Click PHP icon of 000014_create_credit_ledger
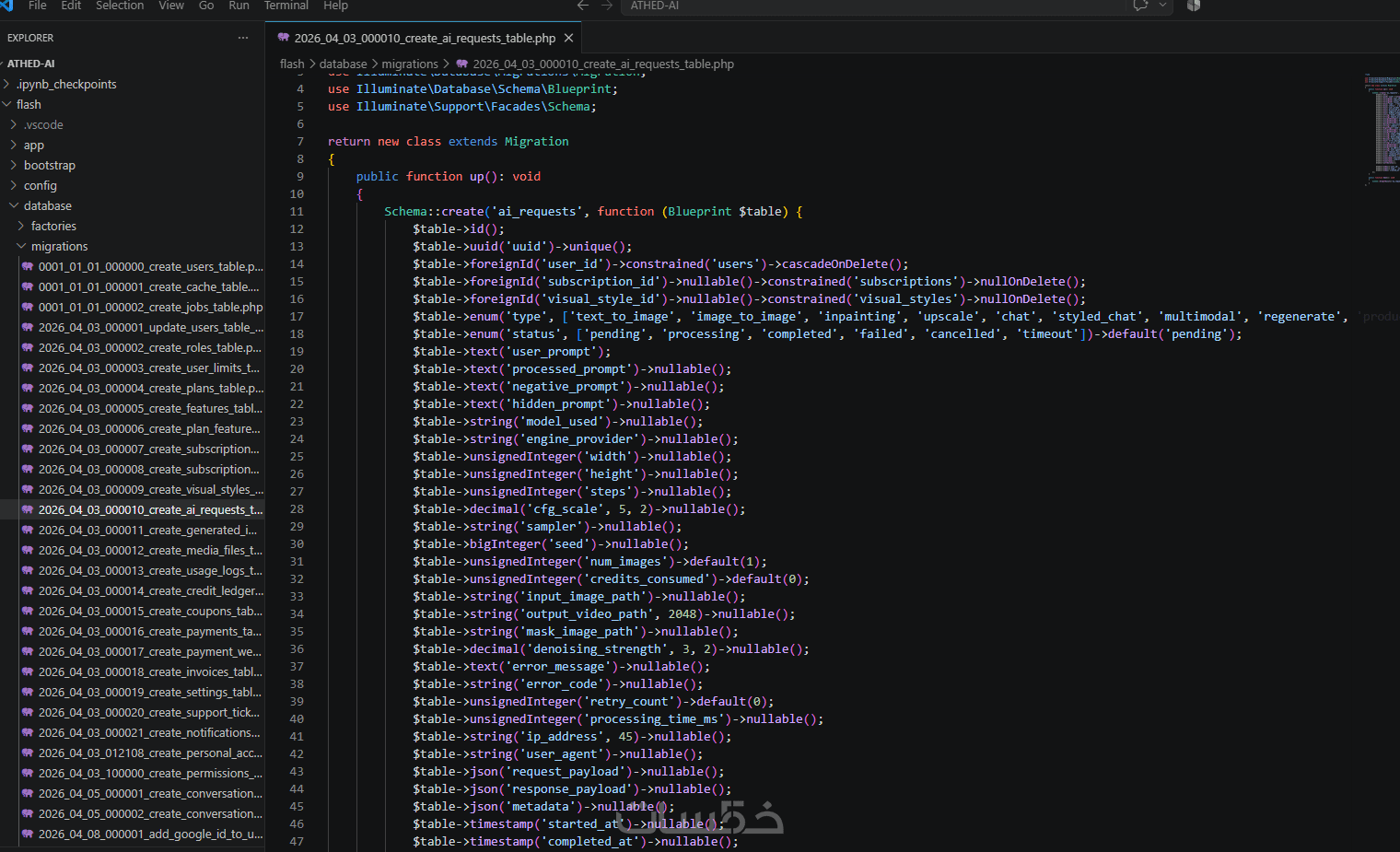This screenshot has height=852, width=1400. (28, 590)
